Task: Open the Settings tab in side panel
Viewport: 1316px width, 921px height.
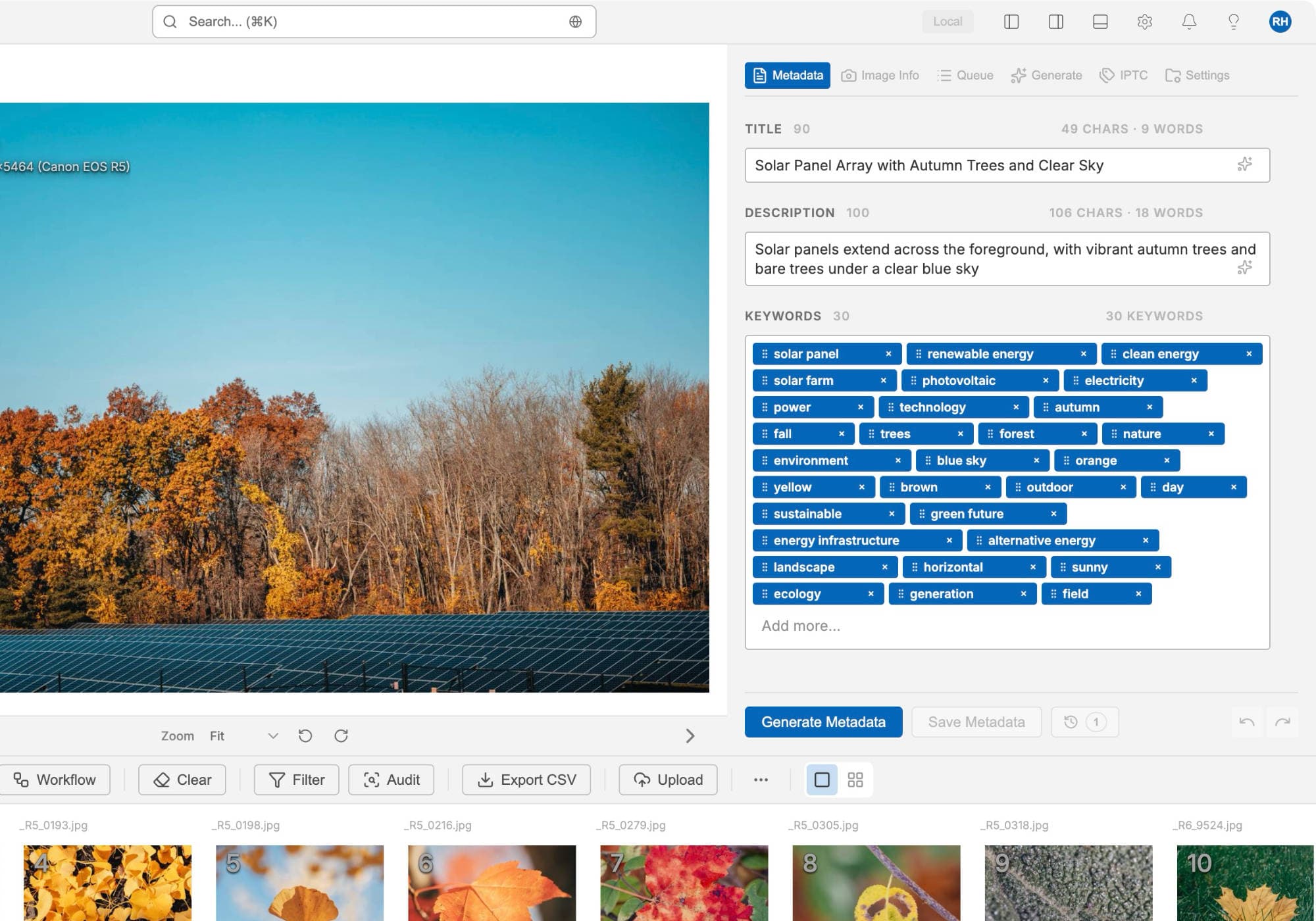Action: pyautogui.click(x=1198, y=76)
